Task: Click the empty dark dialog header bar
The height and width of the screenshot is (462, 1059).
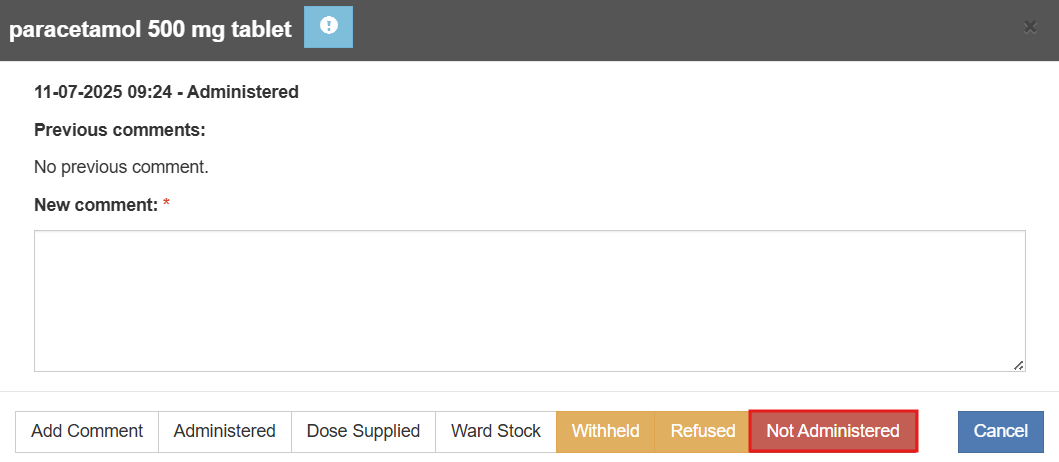Action: pyautogui.click(x=680, y=29)
